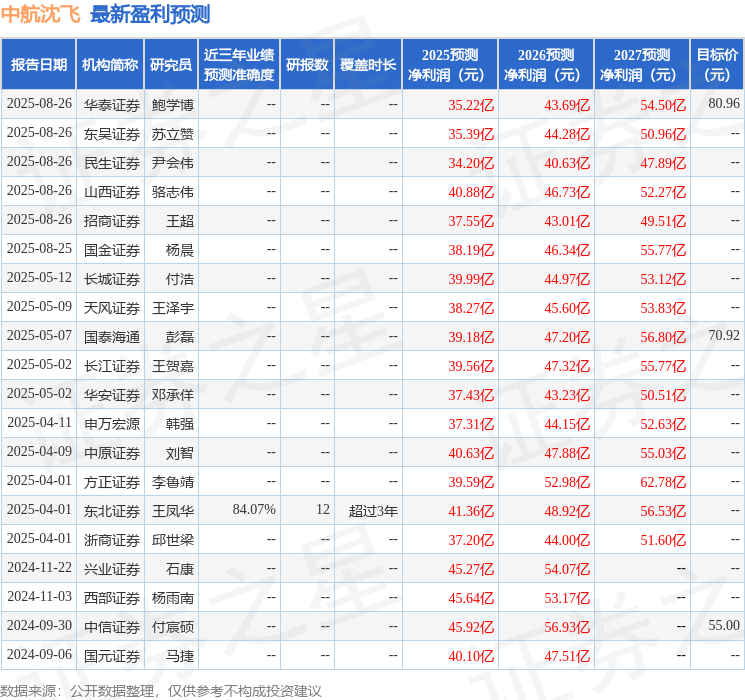Viewport: 745px width, 700px height.
Task: Click analyst name 王凤华
Action: pos(172,511)
